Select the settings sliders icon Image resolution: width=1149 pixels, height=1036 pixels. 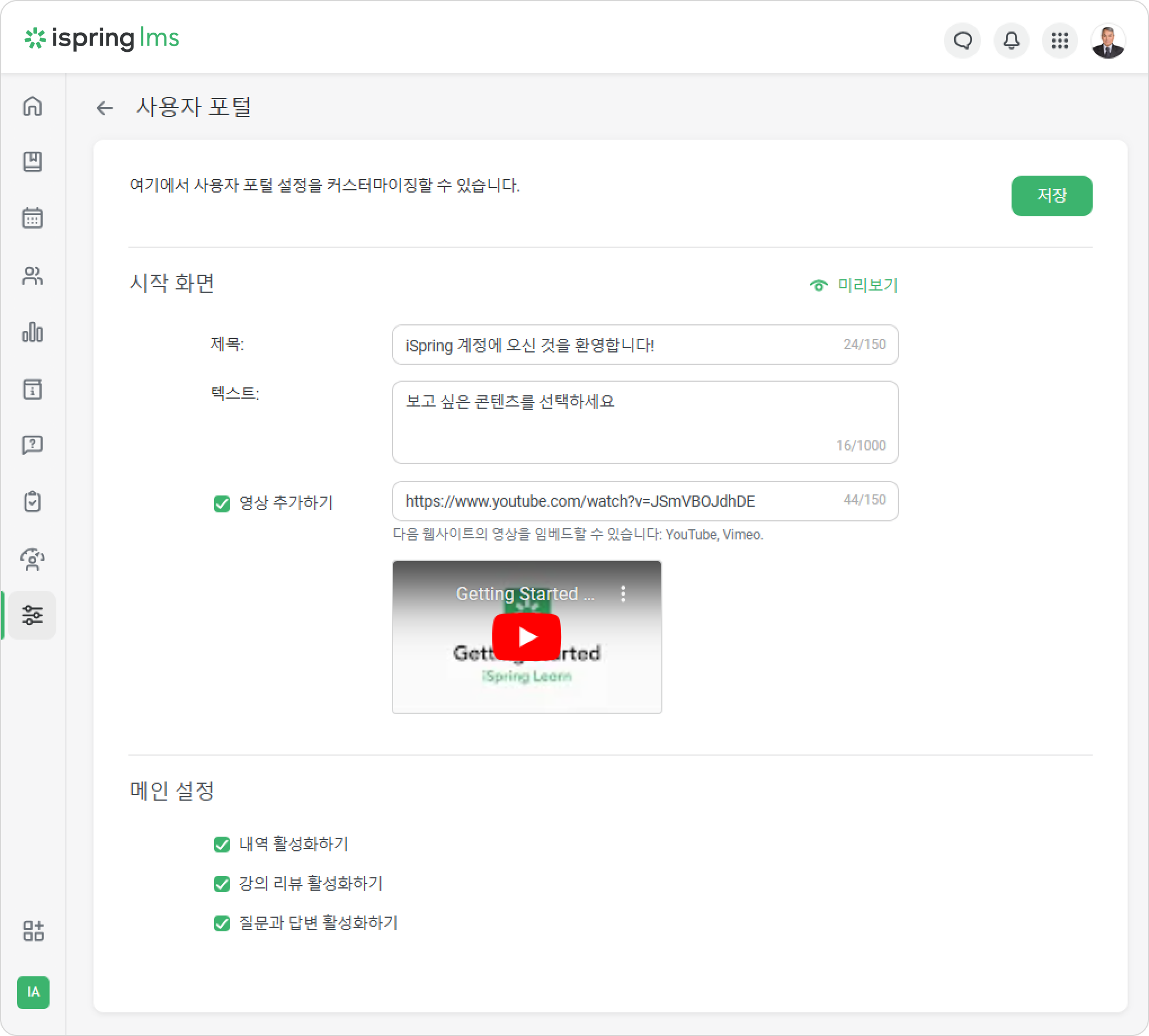[x=33, y=615]
